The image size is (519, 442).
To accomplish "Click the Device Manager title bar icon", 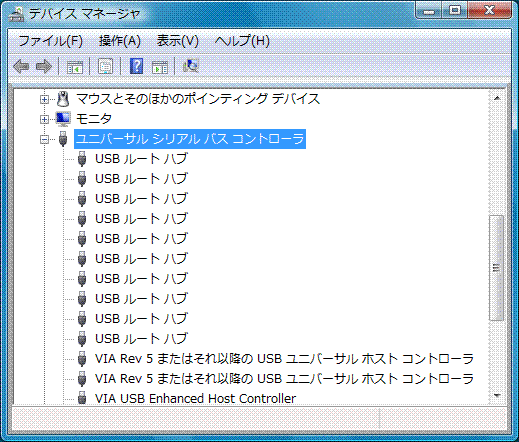I will [x=16, y=14].
